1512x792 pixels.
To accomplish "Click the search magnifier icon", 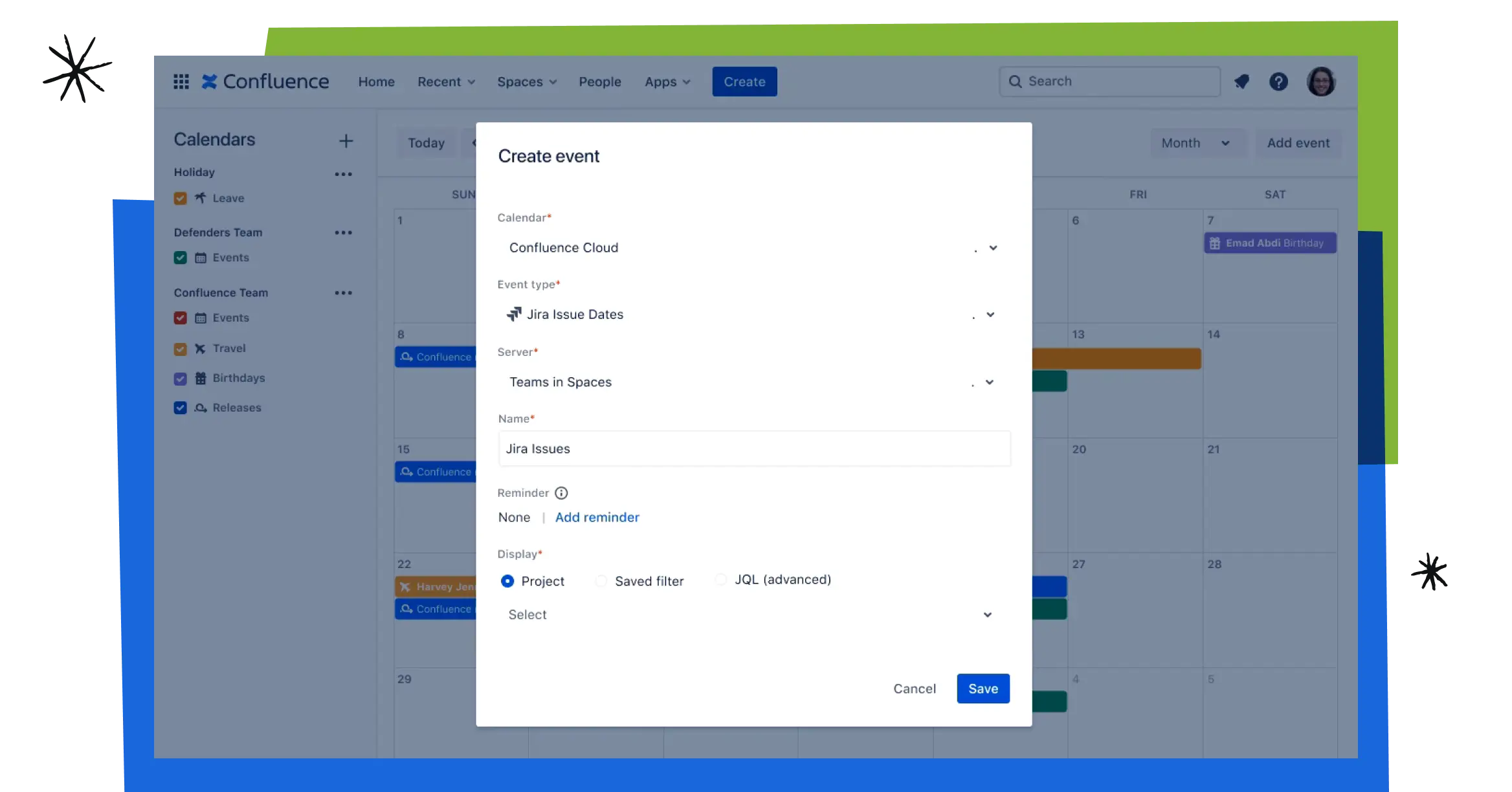I will click(1016, 82).
